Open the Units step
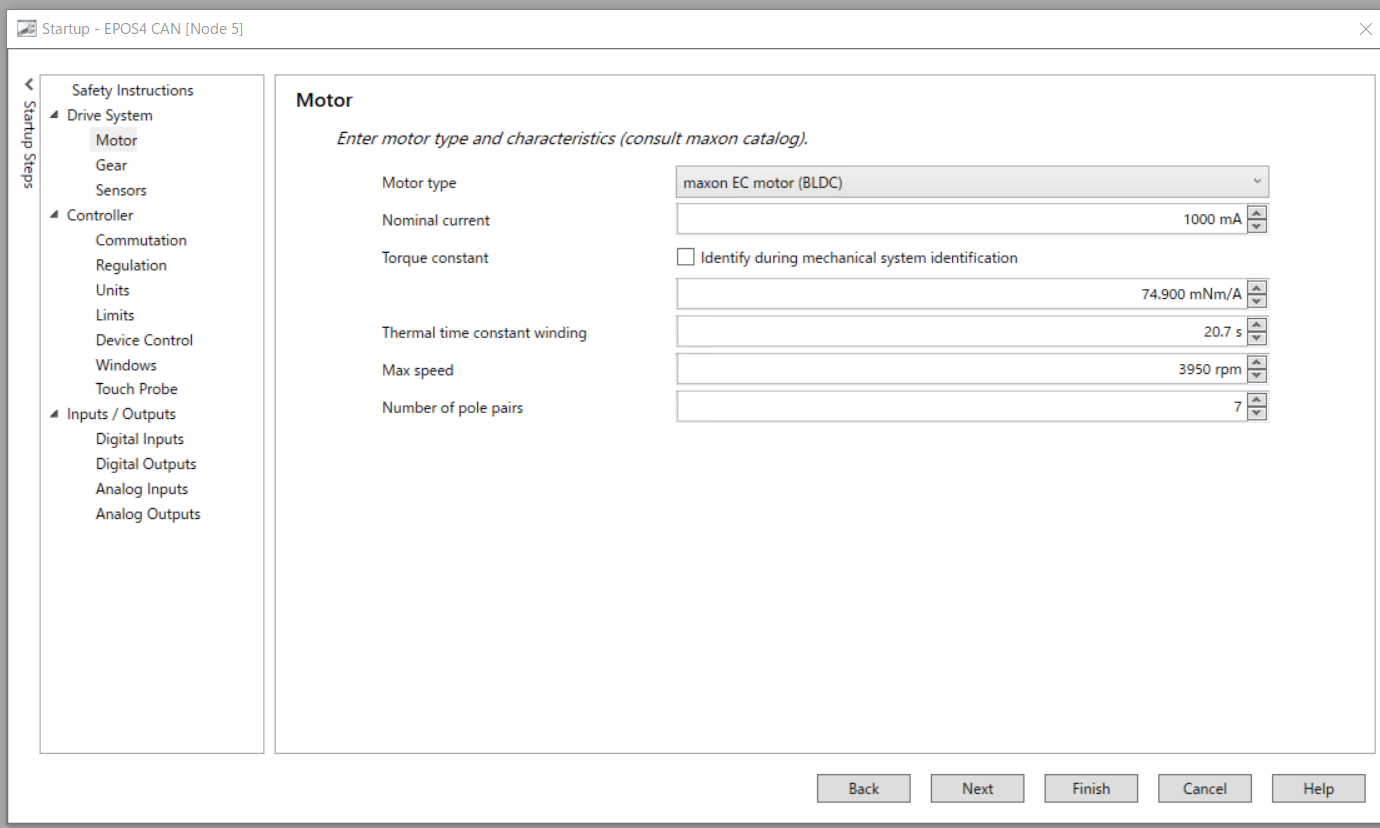The height and width of the screenshot is (828, 1380). 112,290
